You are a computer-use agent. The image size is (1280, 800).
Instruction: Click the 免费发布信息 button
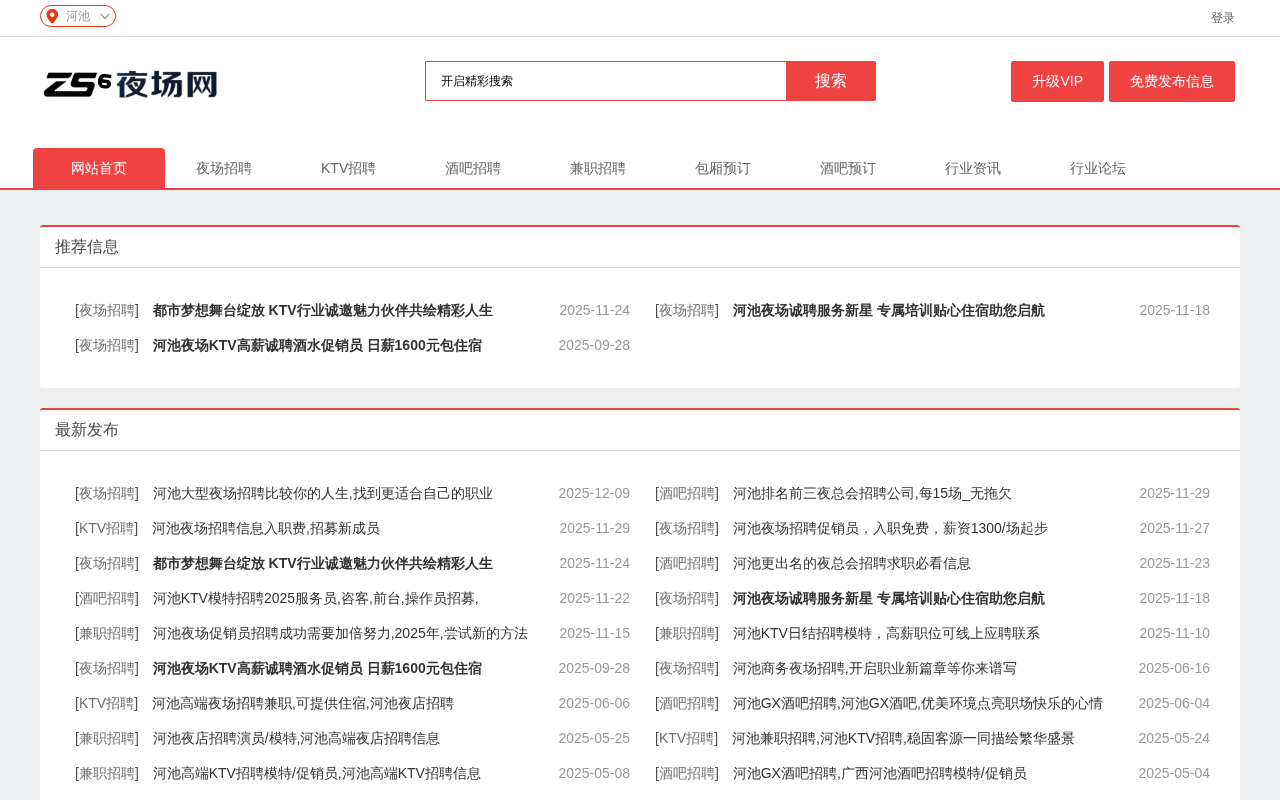point(1172,81)
